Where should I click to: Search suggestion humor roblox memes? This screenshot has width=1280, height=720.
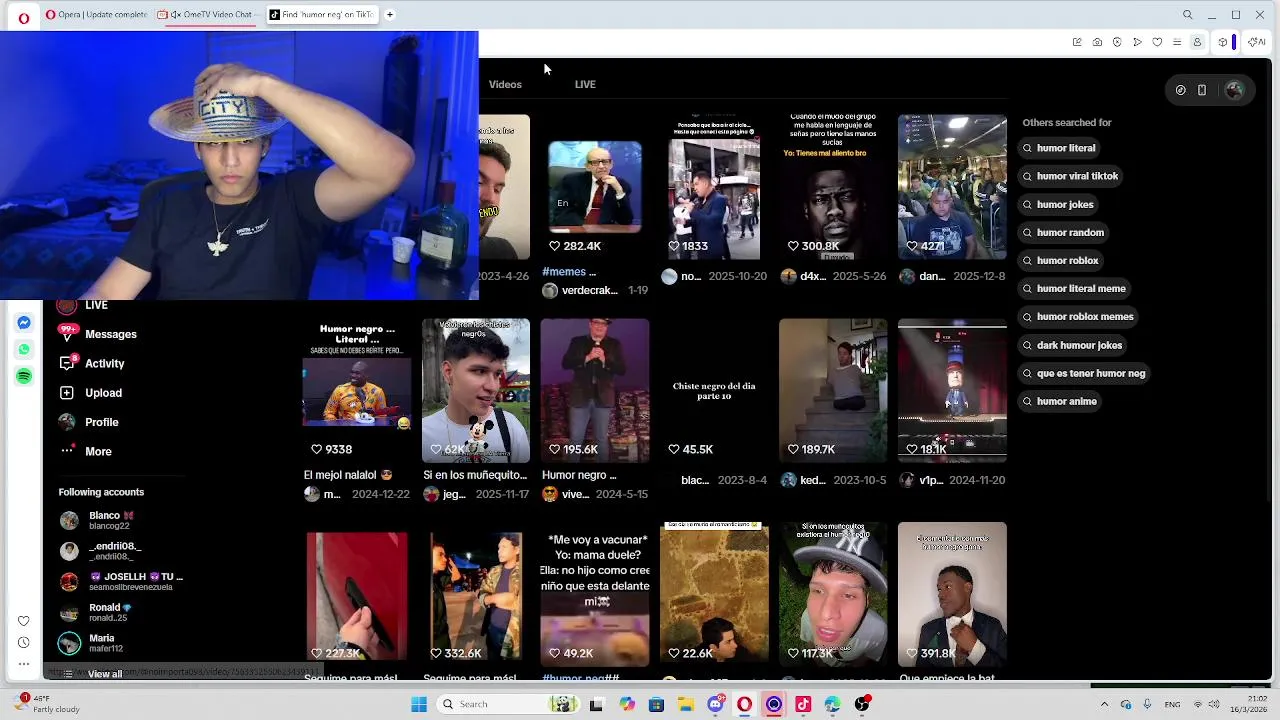click(1078, 317)
